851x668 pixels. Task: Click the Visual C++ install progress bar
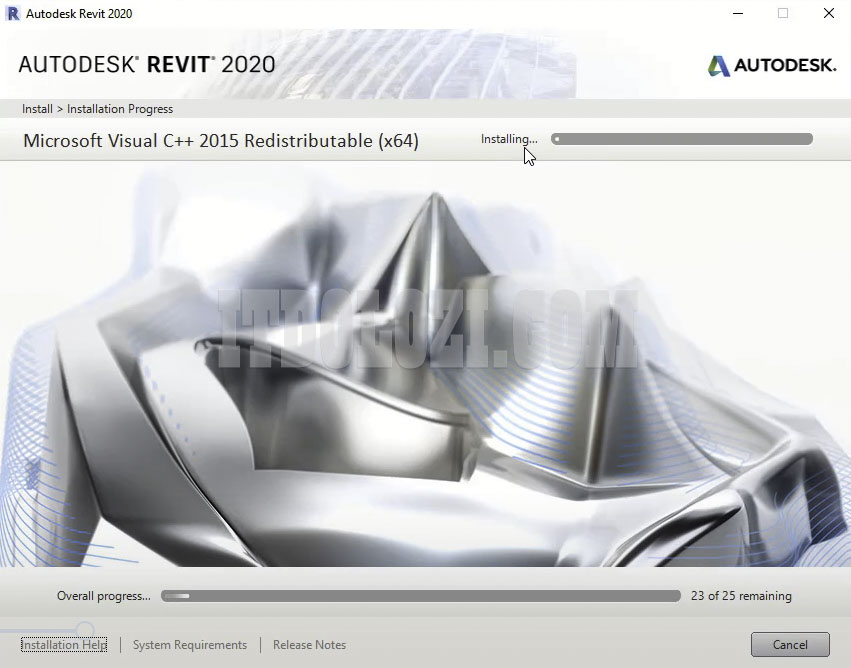pyautogui.click(x=682, y=139)
